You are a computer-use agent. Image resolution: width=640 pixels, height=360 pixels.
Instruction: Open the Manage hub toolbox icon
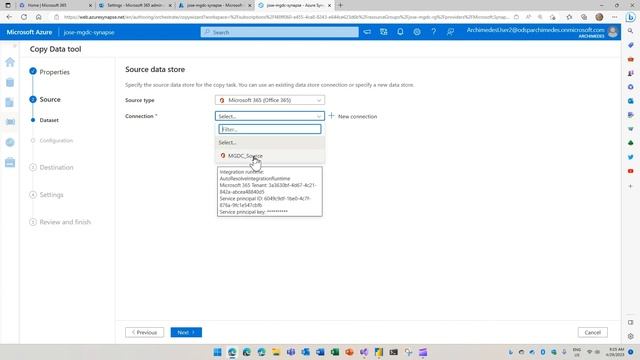coord(10,162)
